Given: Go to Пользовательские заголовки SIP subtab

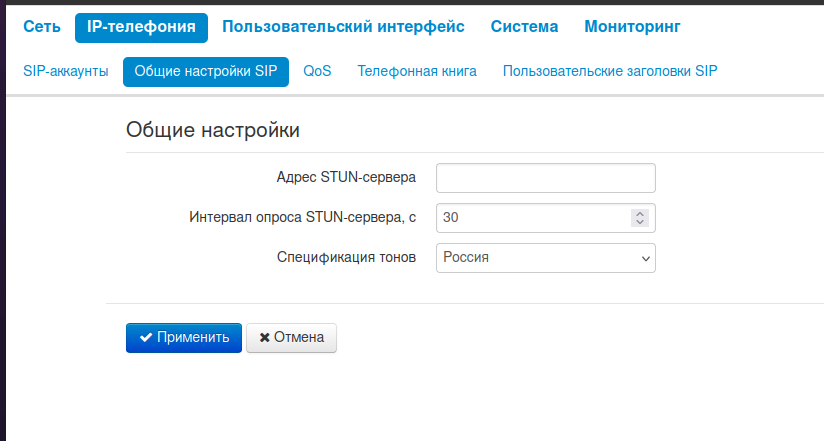Looking at the screenshot, I should point(610,71).
